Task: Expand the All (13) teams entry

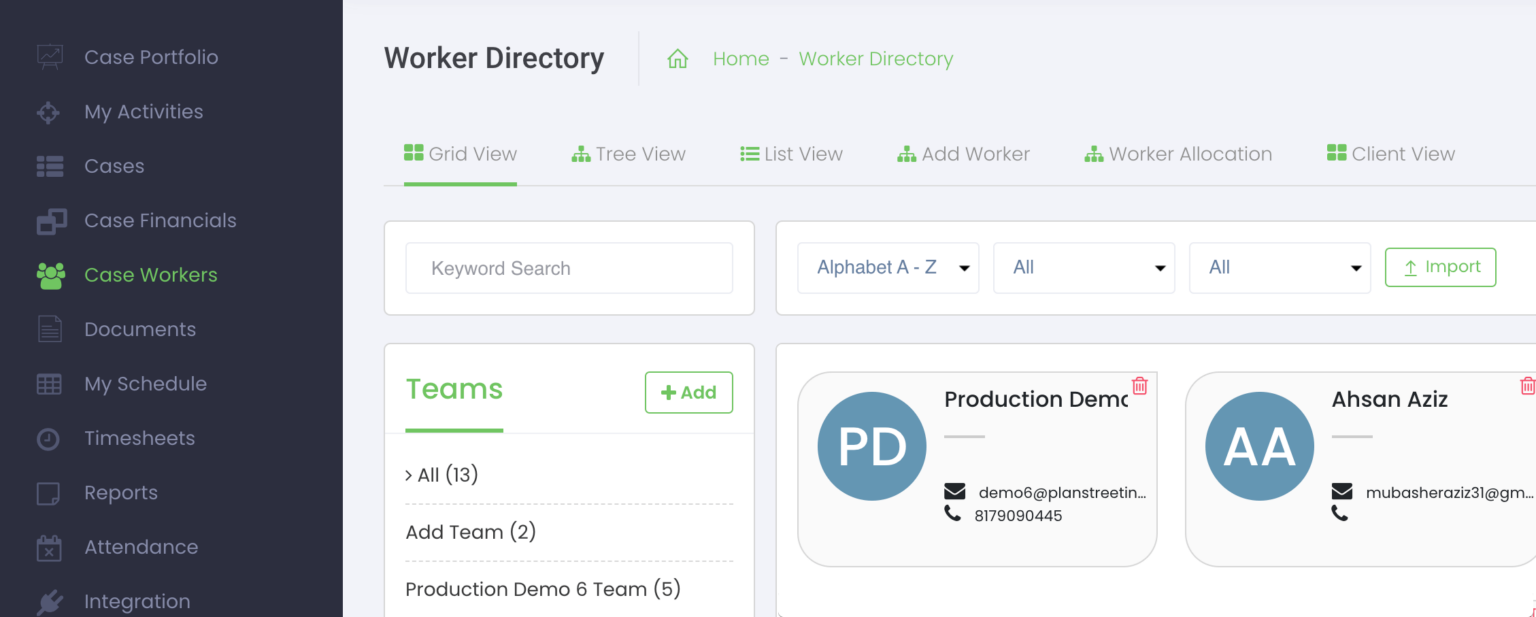Action: (442, 474)
